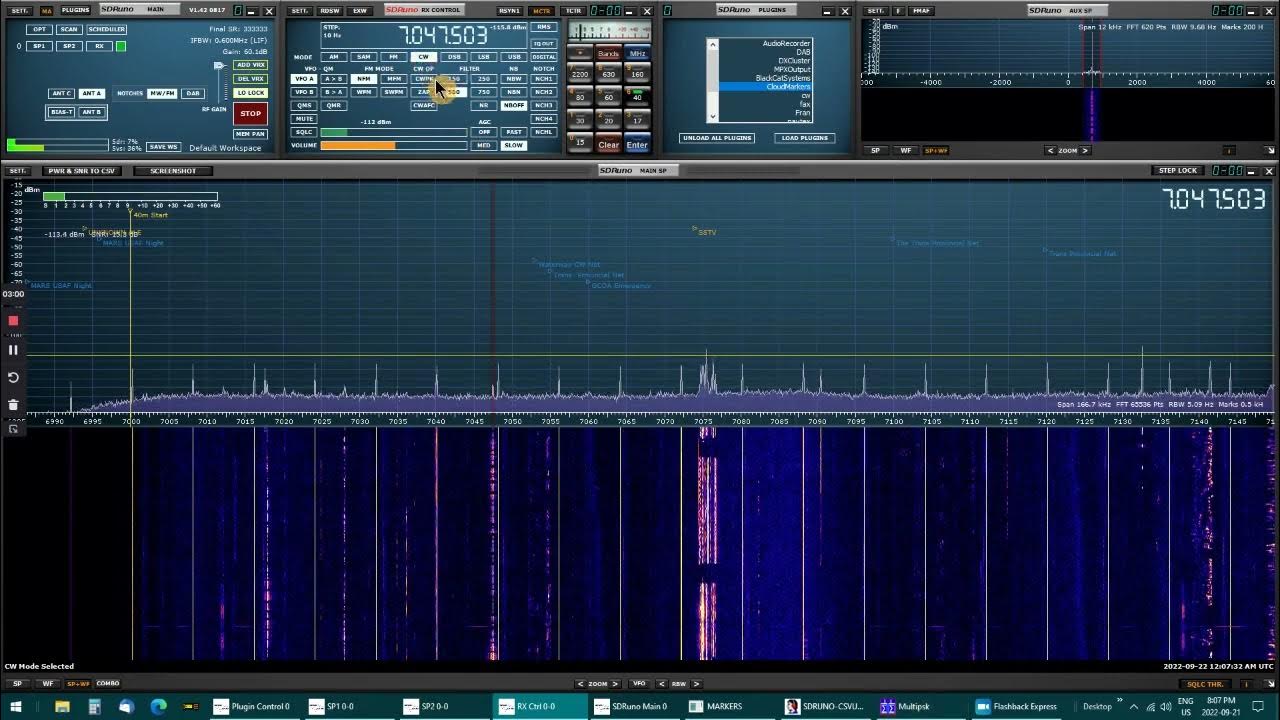Expand Aux SP panel corner arrow
Image resolution: width=1280 pixels, height=720 pixels.
(x=1270, y=151)
